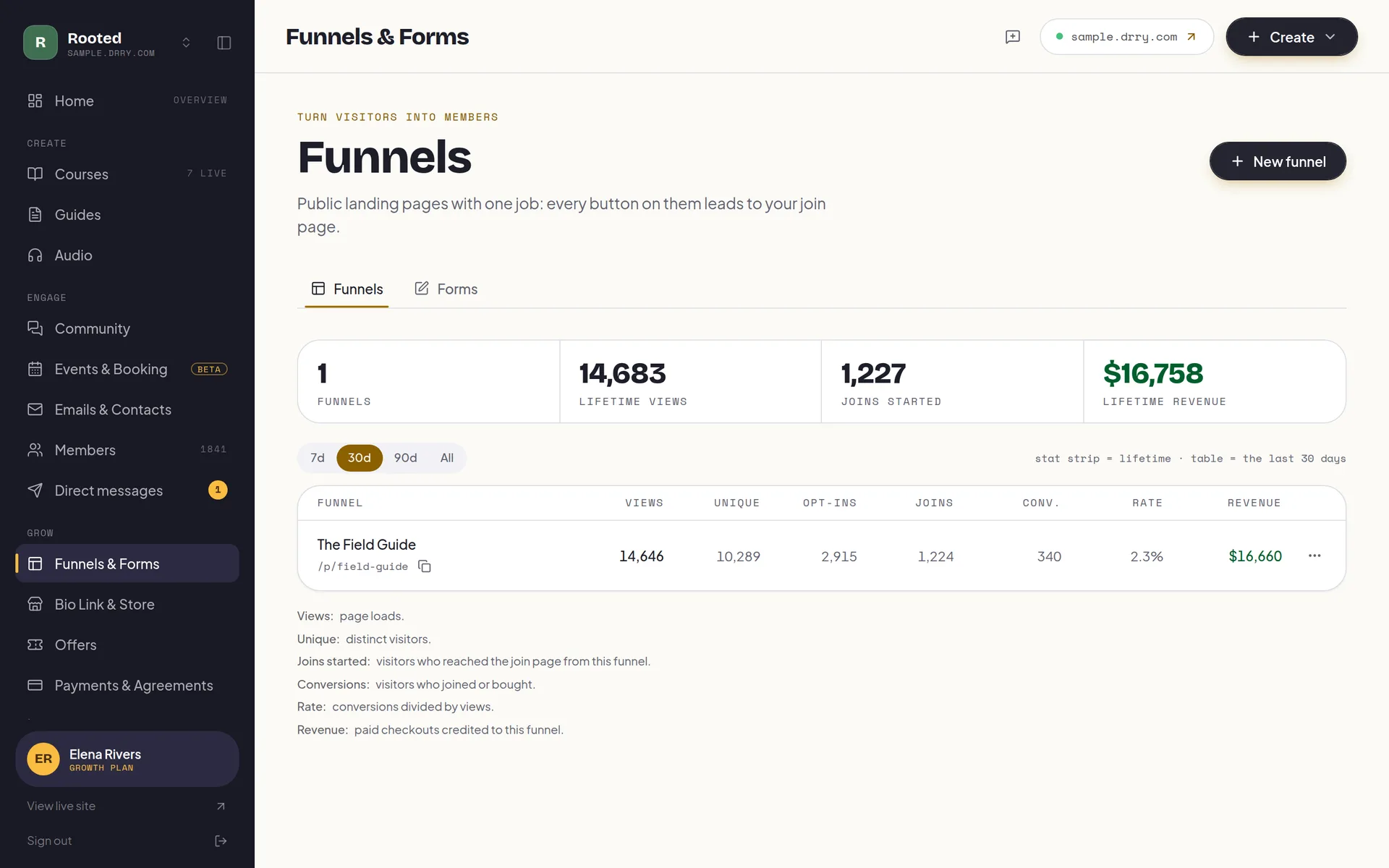The height and width of the screenshot is (868, 1389).
Task: Open the Offers ticket icon
Action: (35, 644)
